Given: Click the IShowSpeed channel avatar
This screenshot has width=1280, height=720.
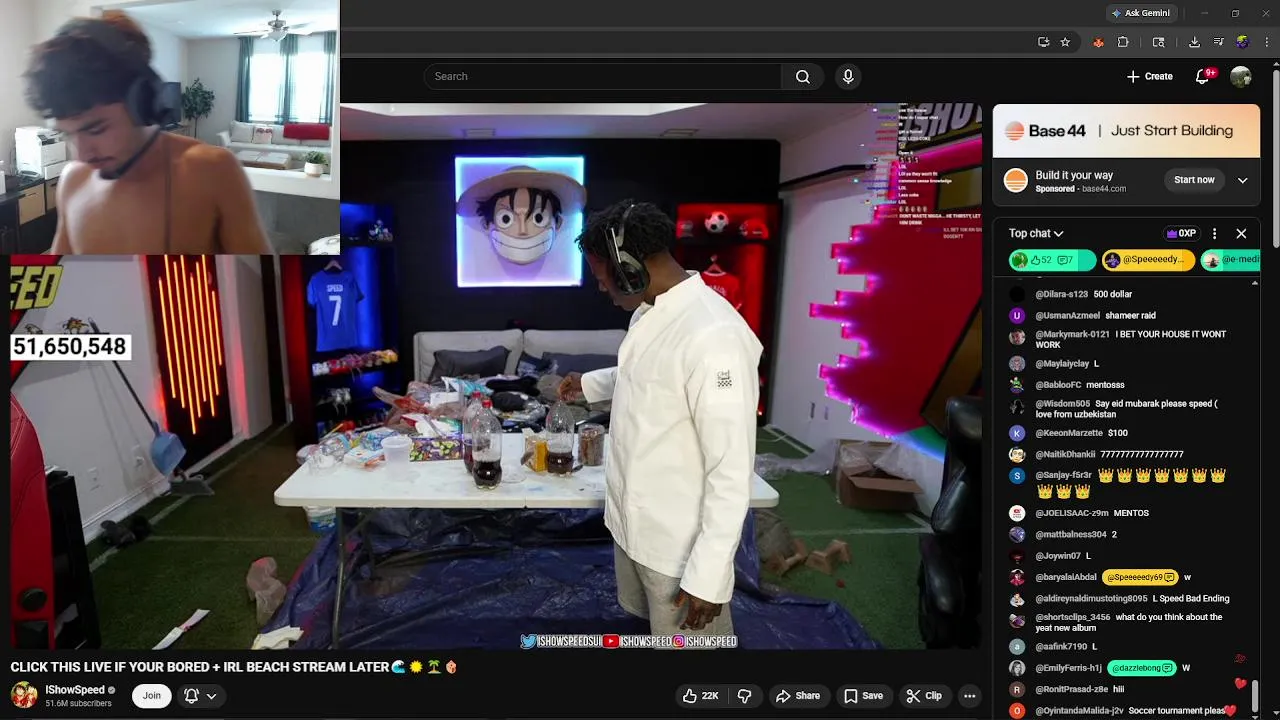Looking at the screenshot, I should (24, 695).
